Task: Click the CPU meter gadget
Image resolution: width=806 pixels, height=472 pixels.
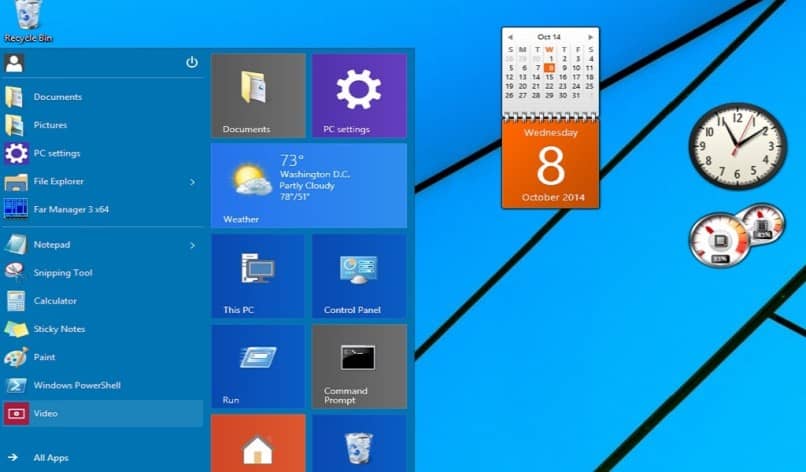Action: [x=720, y=240]
